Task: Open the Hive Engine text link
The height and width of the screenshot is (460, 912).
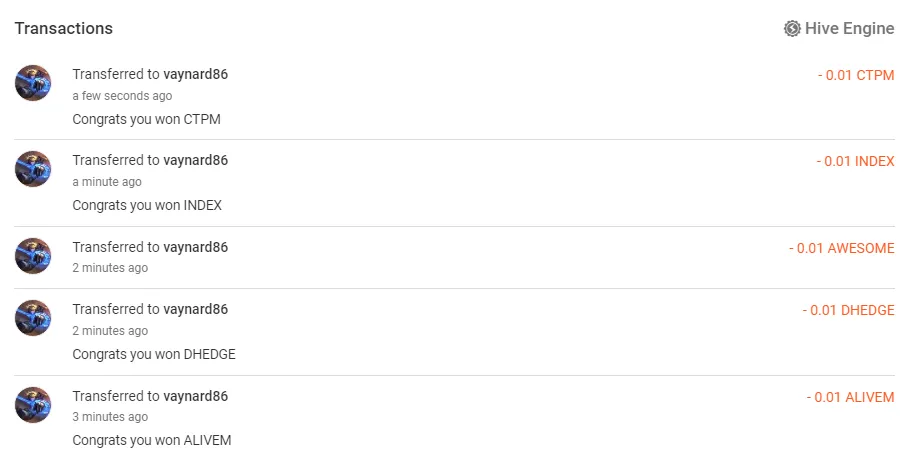Action: click(x=849, y=29)
